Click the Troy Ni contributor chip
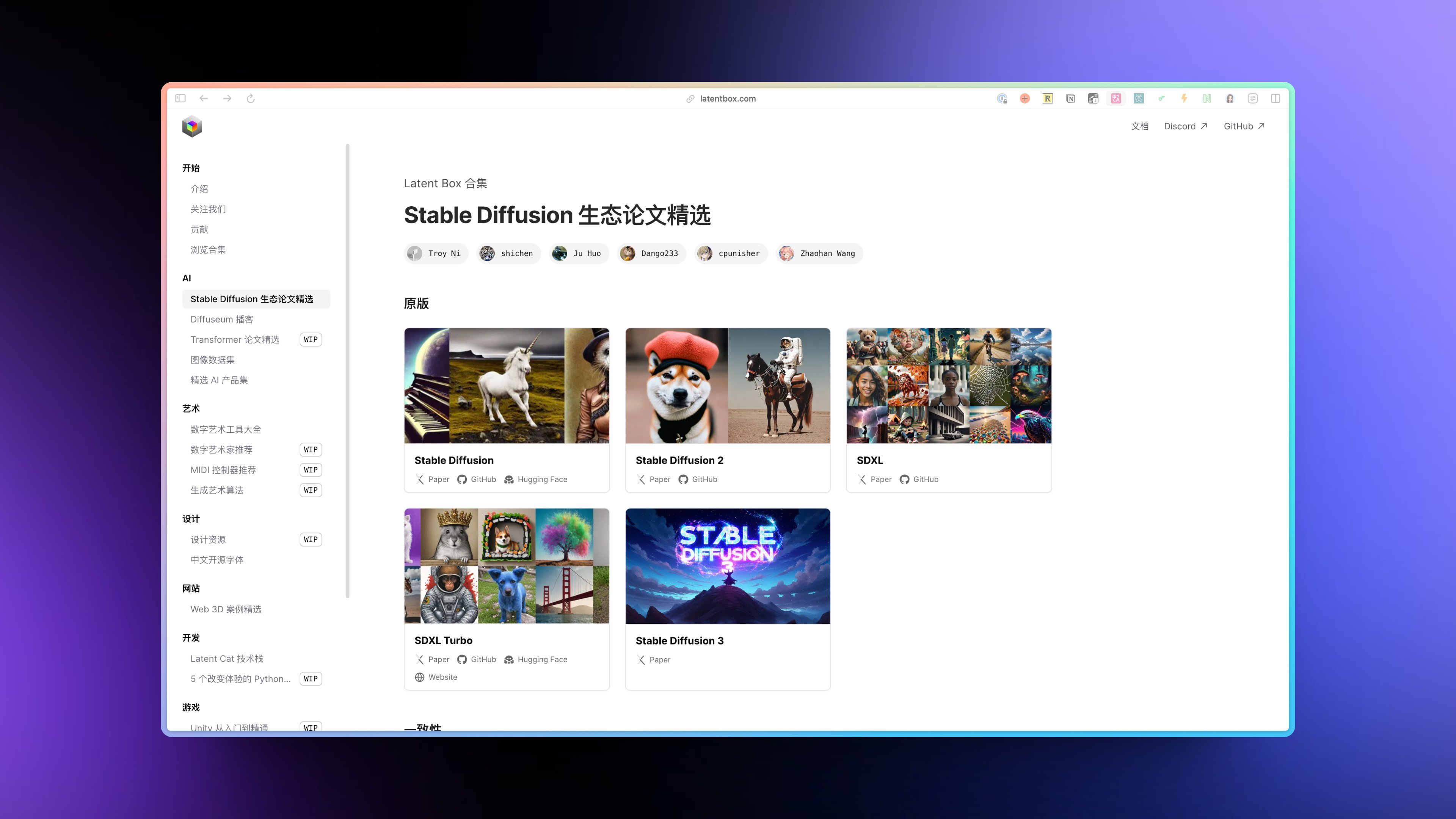Screen dimensions: 1456x819 pos(436,253)
